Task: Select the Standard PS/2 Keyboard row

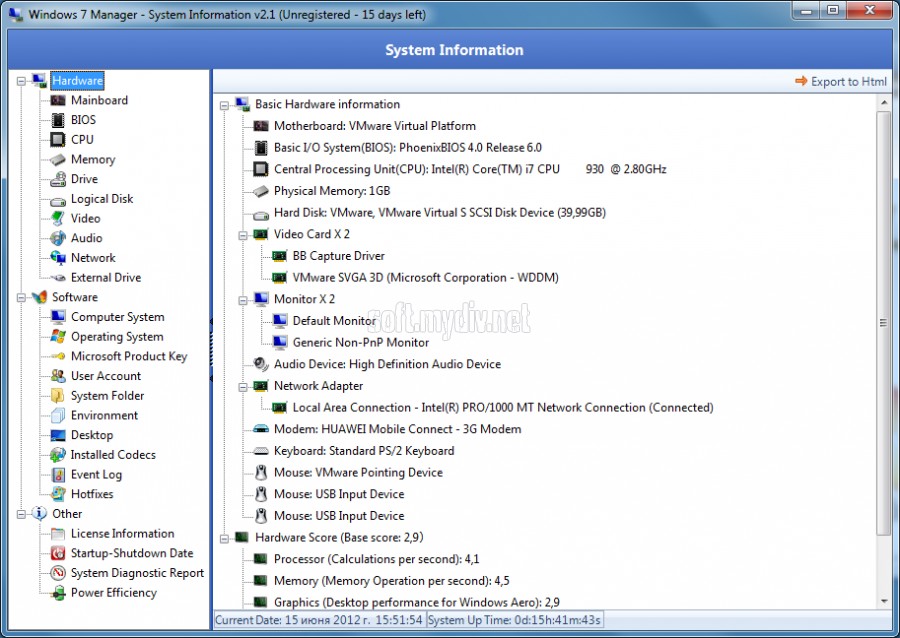Action: pyautogui.click(x=364, y=451)
